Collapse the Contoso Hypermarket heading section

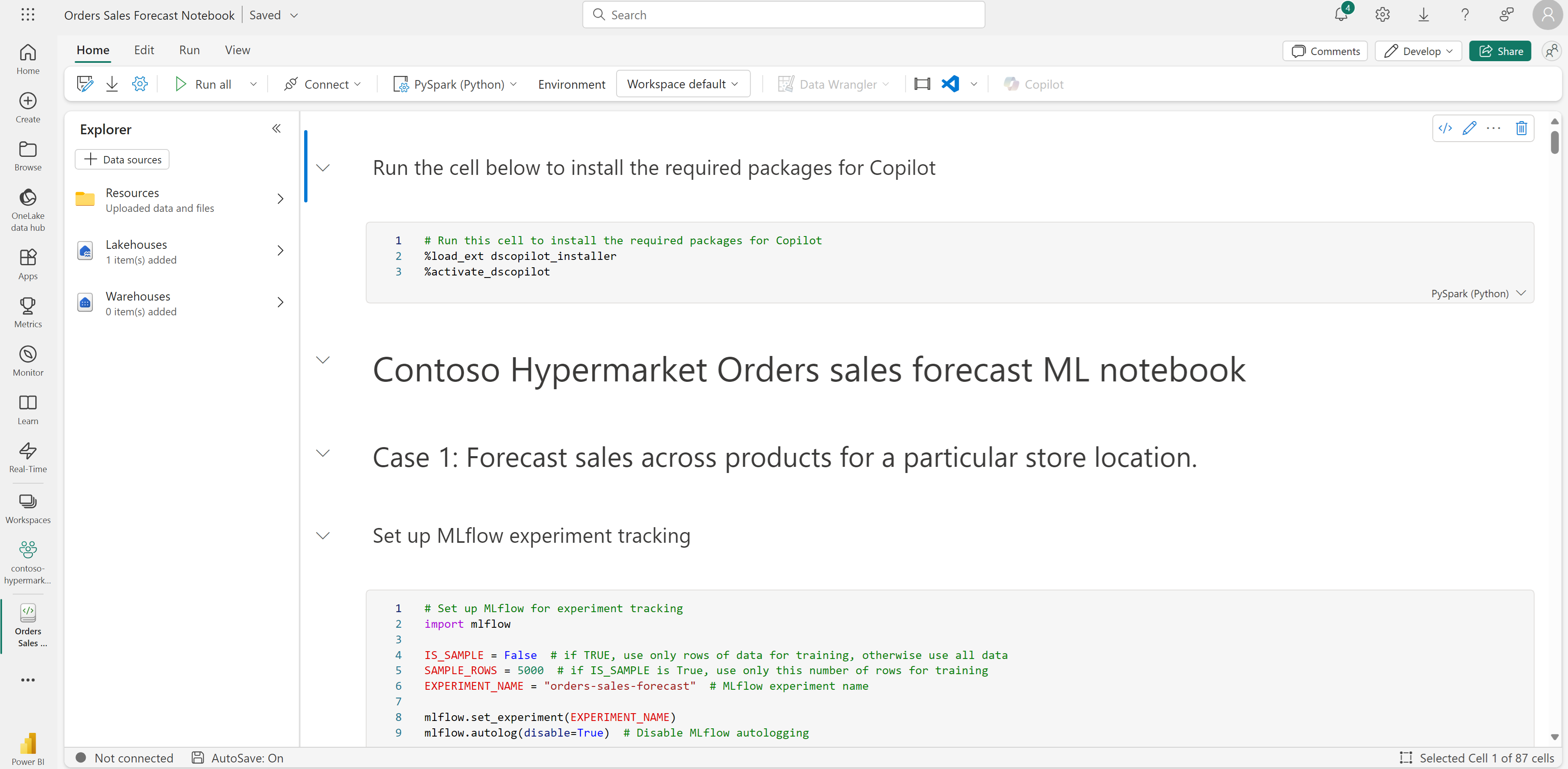click(x=323, y=360)
